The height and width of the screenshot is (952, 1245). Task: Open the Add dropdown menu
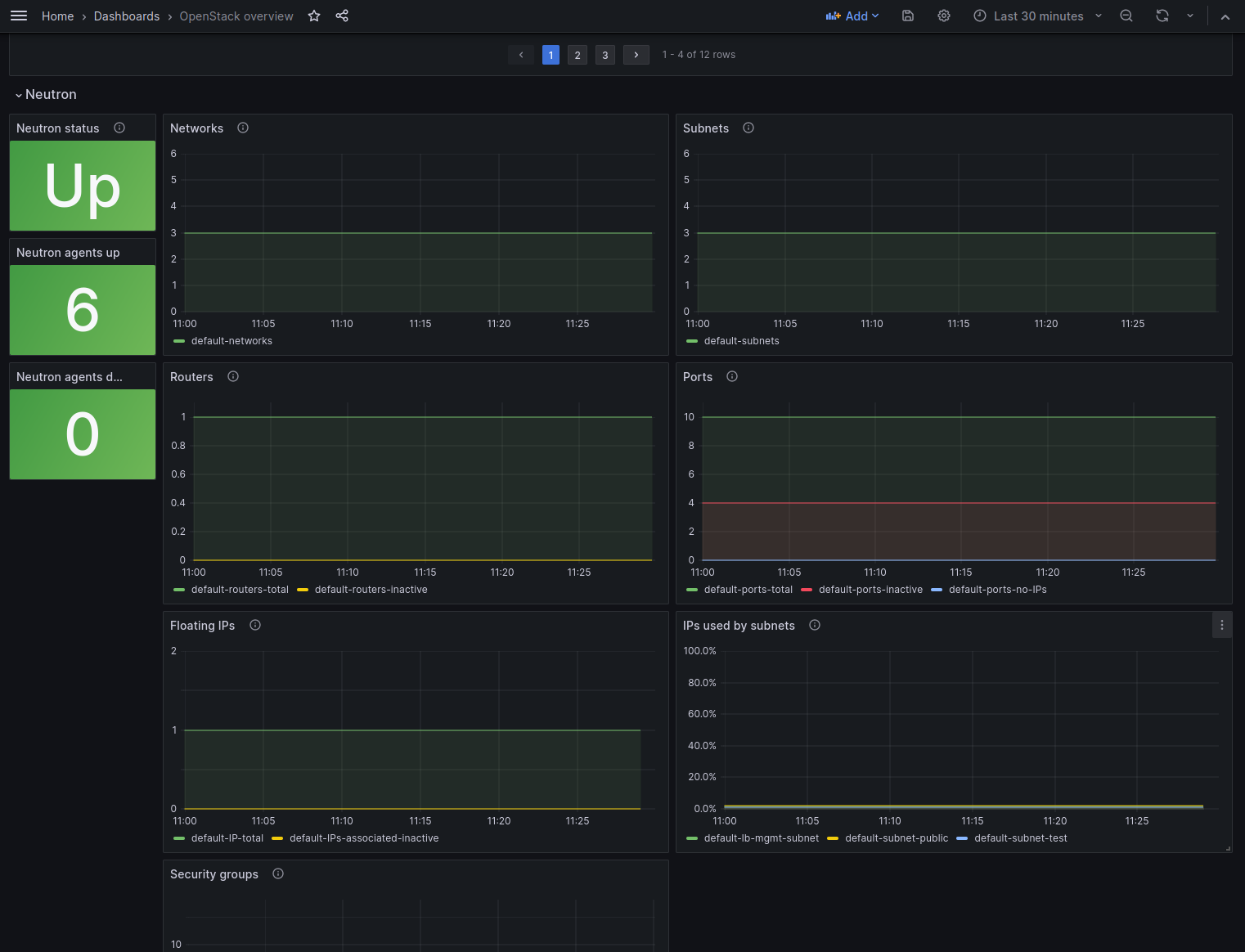(x=852, y=16)
